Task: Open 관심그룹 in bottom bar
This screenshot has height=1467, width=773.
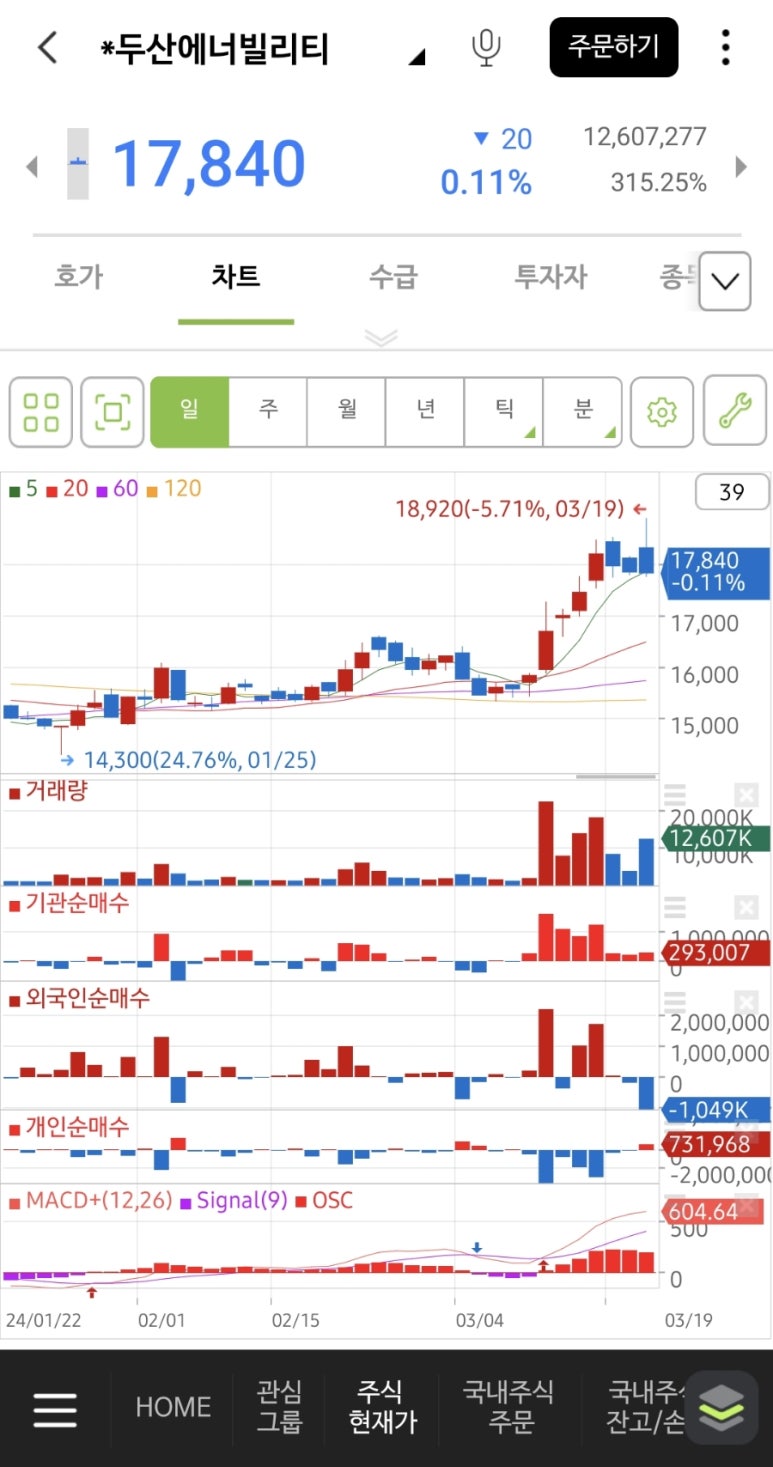Action: (279, 1407)
